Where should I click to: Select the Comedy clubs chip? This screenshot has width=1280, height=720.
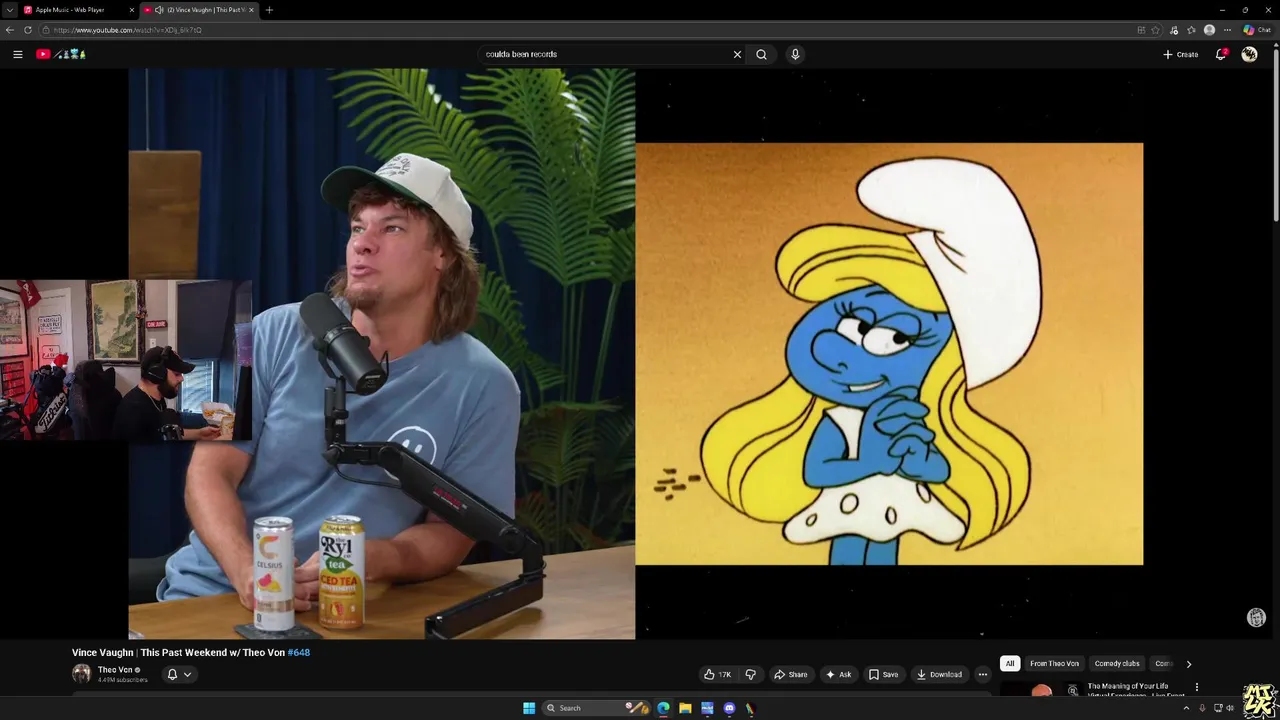pos(1117,663)
